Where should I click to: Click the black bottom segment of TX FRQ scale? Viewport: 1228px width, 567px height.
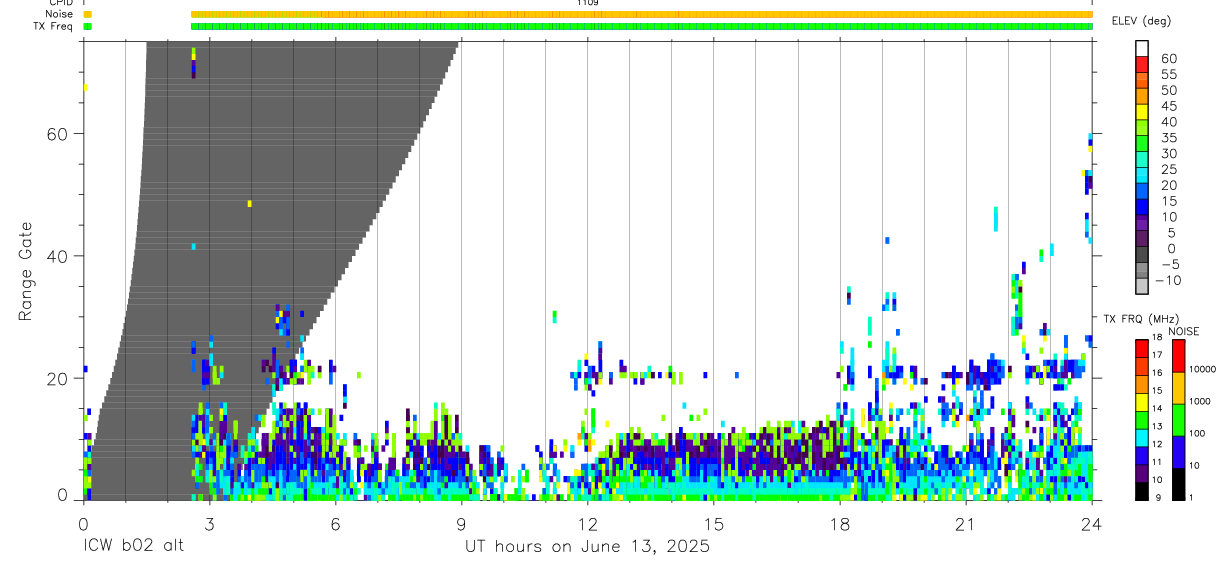1142,490
